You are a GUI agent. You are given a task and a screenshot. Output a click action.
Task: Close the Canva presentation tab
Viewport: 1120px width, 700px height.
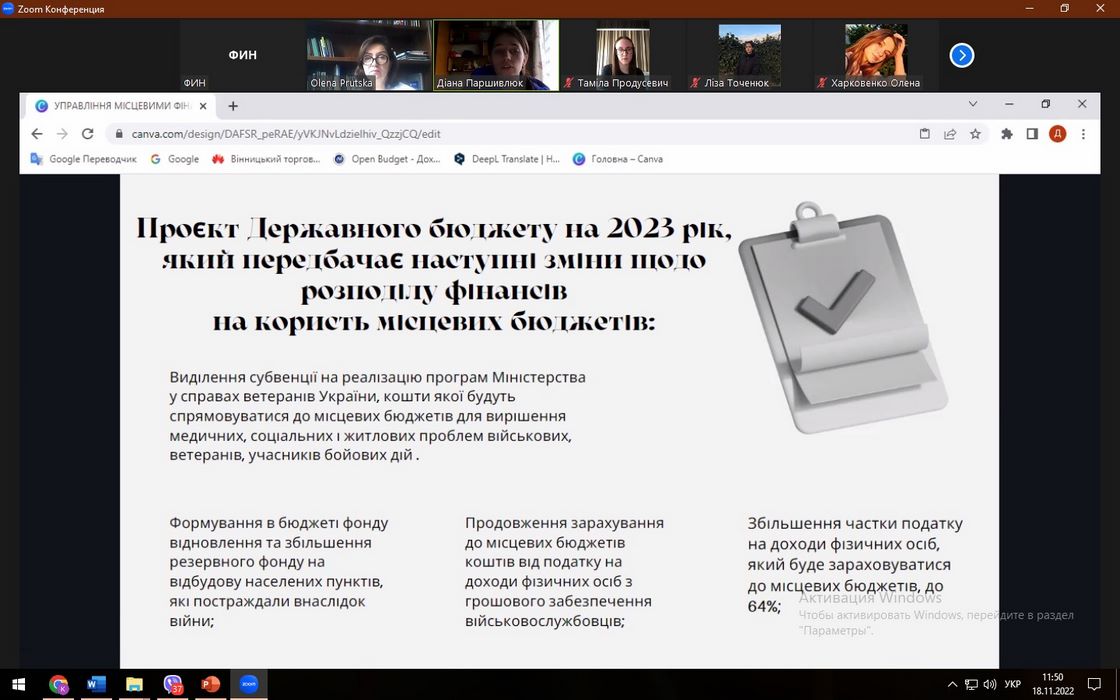tap(203, 105)
